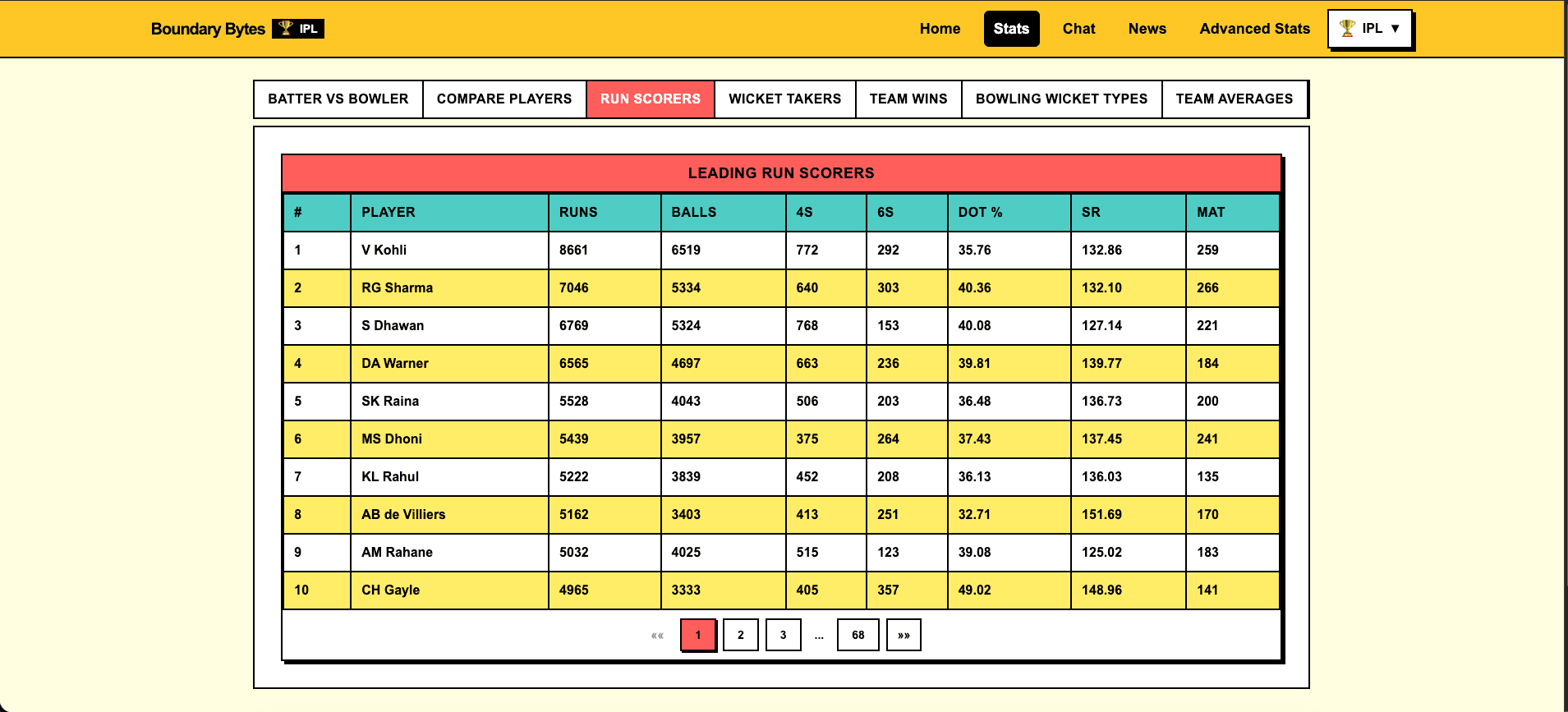1568x712 pixels.
Task: Click the trophy IPL badge beside logo
Action: (x=298, y=29)
